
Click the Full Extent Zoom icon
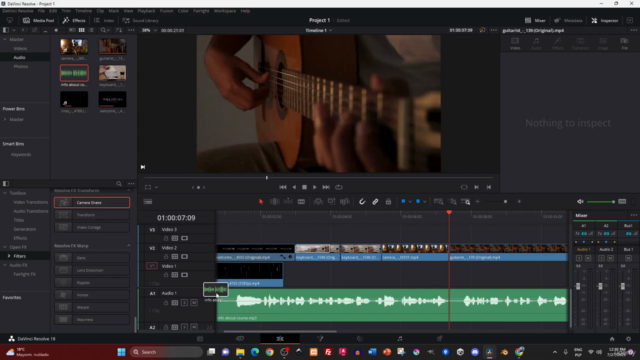(438, 202)
